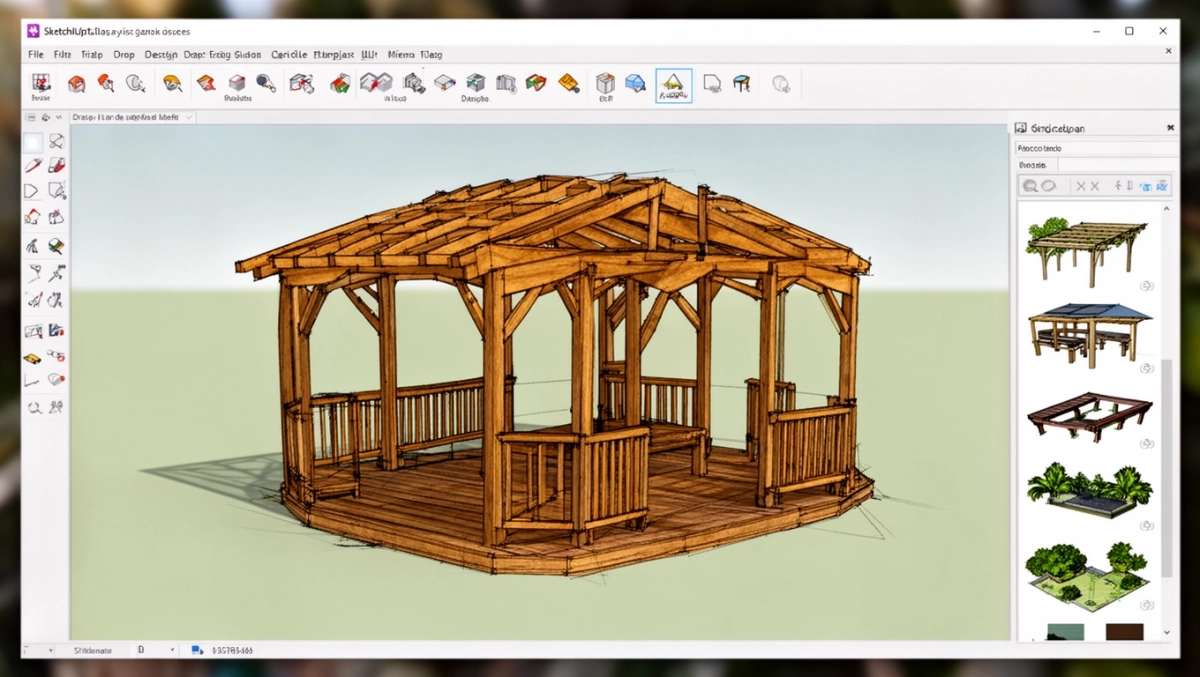1200x677 pixels.
Task: Toggle the last blue icon in side panel toolbar
Action: pos(1161,186)
